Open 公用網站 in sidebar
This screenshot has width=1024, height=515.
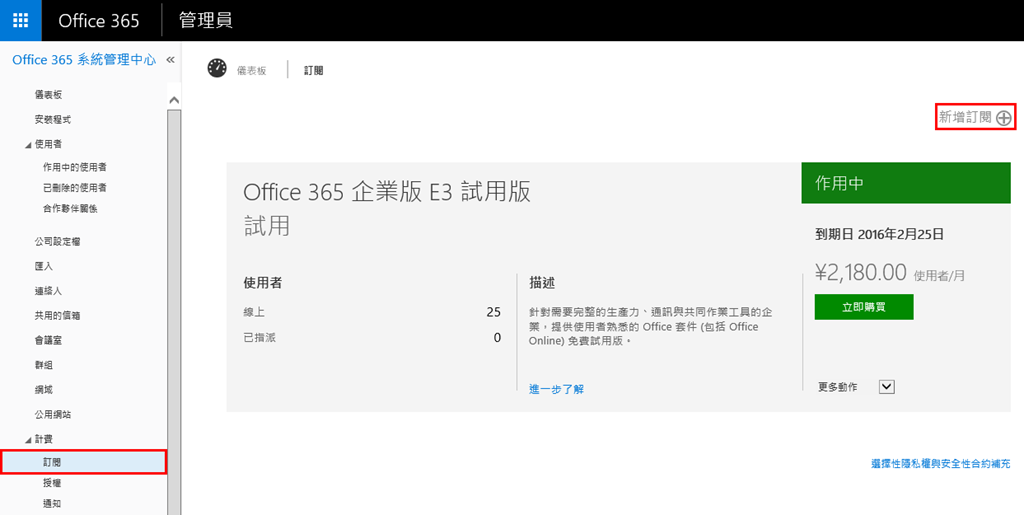[53, 414]
